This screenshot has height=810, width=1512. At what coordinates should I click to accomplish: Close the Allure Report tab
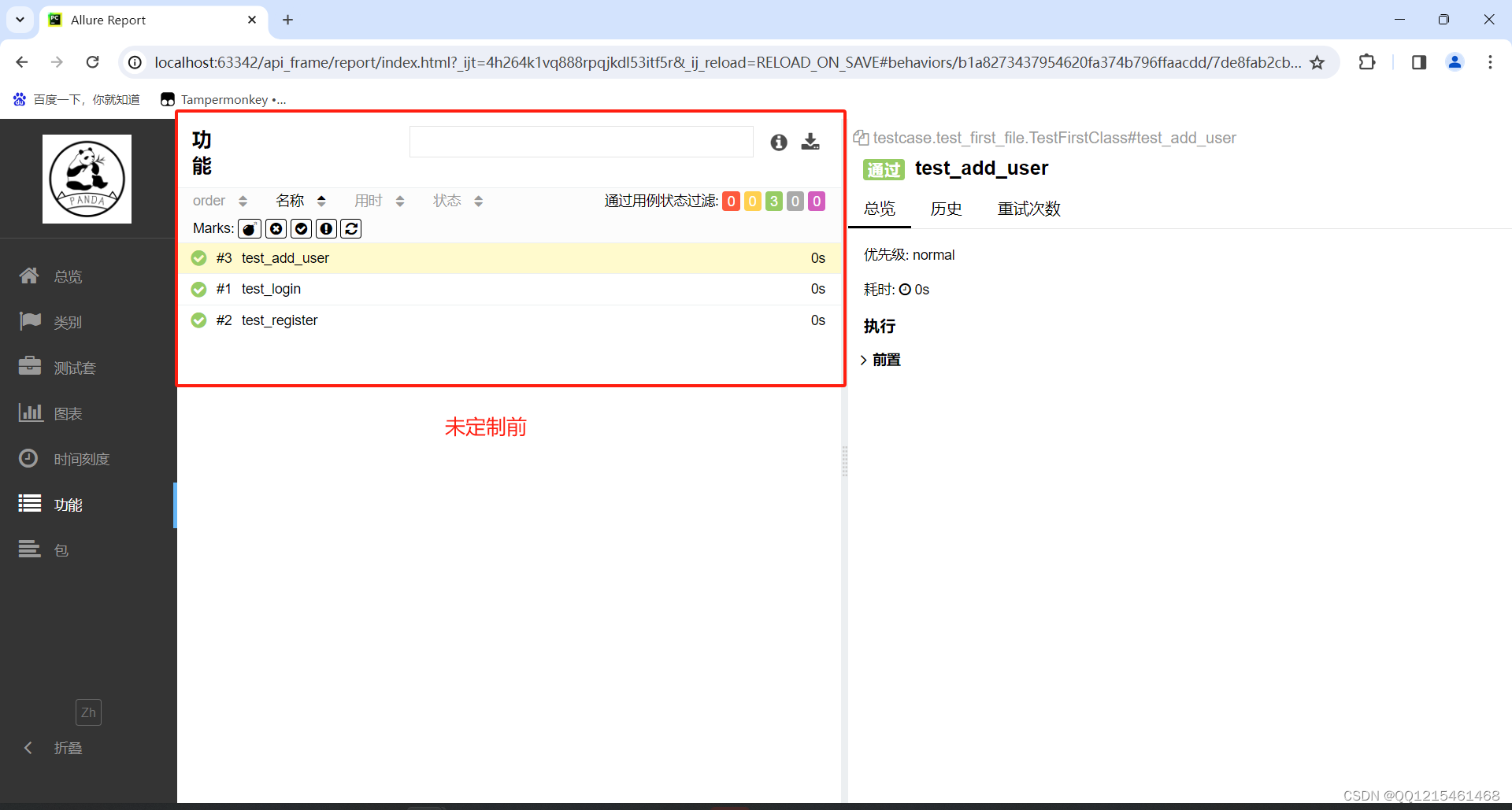(252, 20)
